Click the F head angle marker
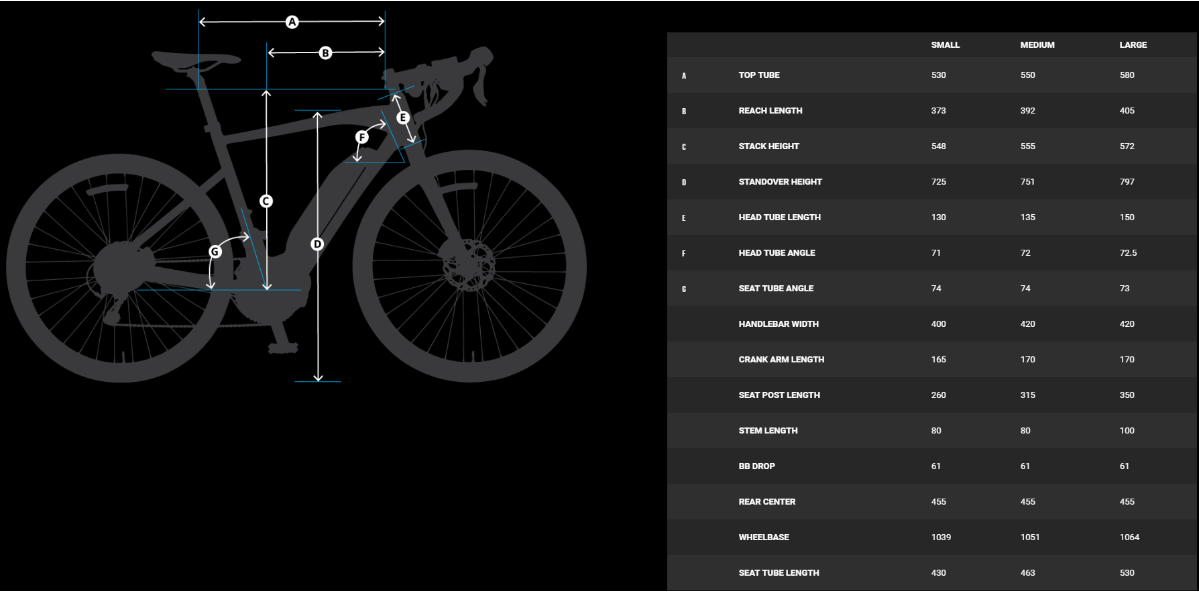The height and width of the screenshot is (593, 1199). coord(363,137)
